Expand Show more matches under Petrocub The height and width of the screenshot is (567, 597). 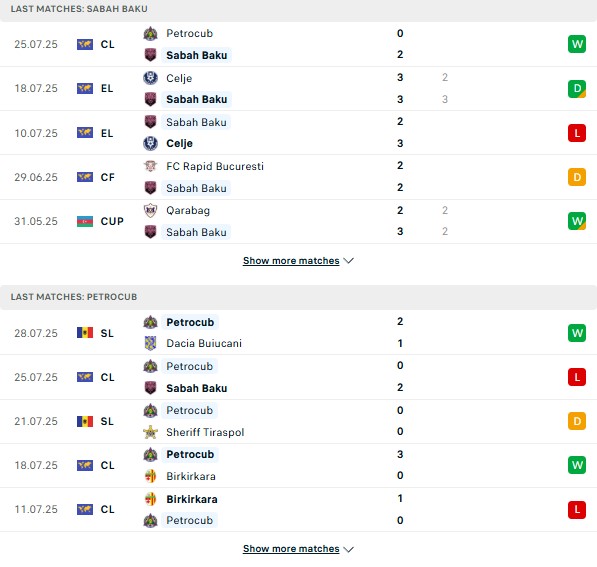[291, 549]
